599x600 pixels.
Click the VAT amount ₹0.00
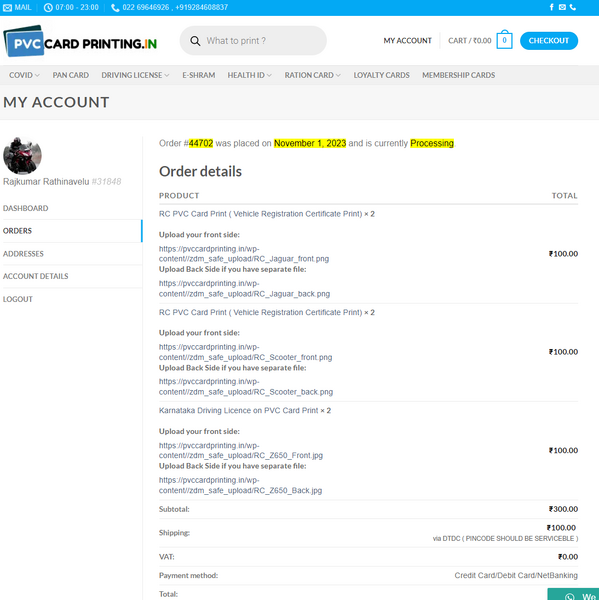point(568,557)
